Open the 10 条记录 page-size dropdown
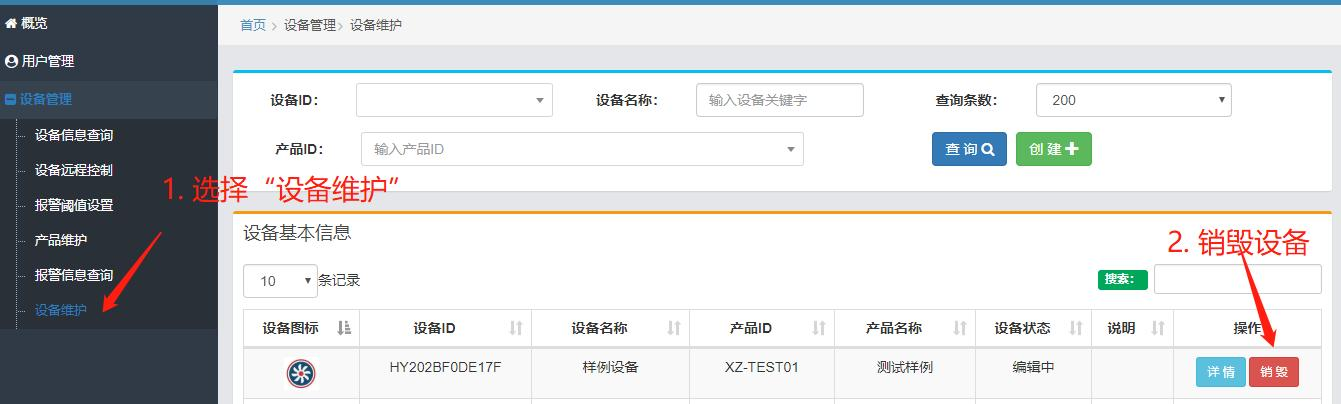The height and width of the screenshot is (404, 1341). (x=280, y=281)
